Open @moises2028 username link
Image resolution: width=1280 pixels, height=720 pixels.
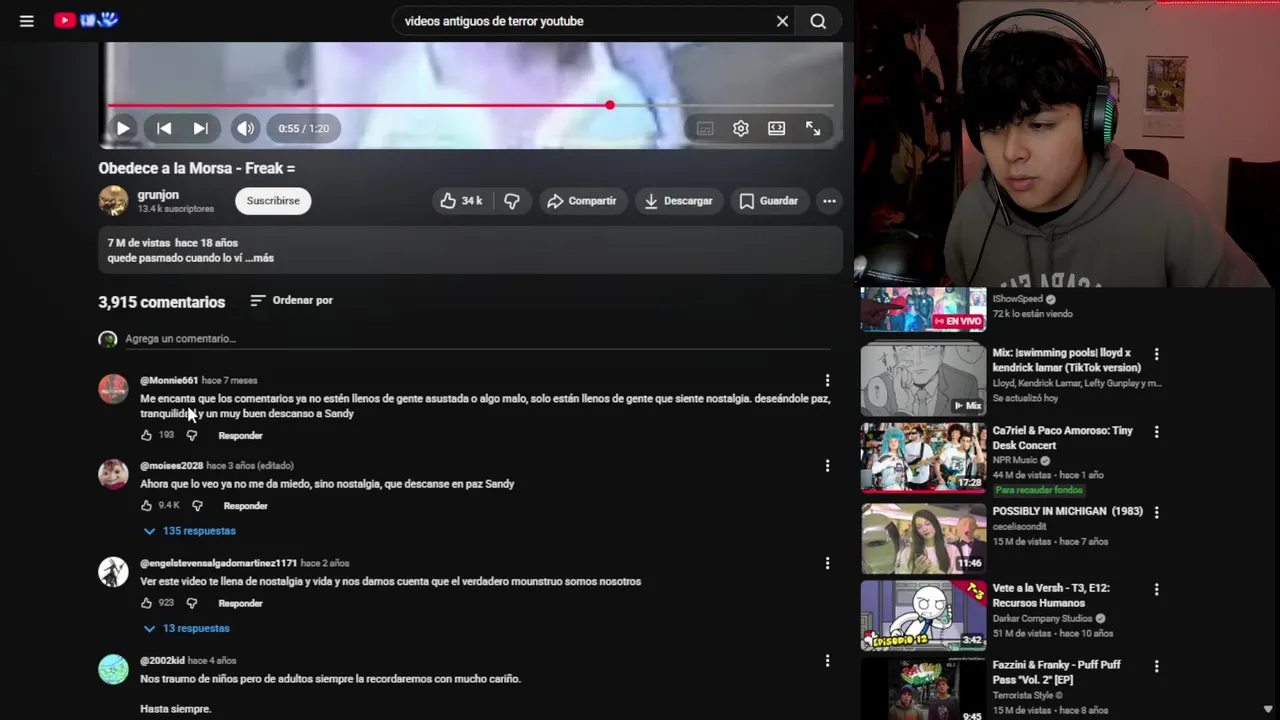coord(171,466)
